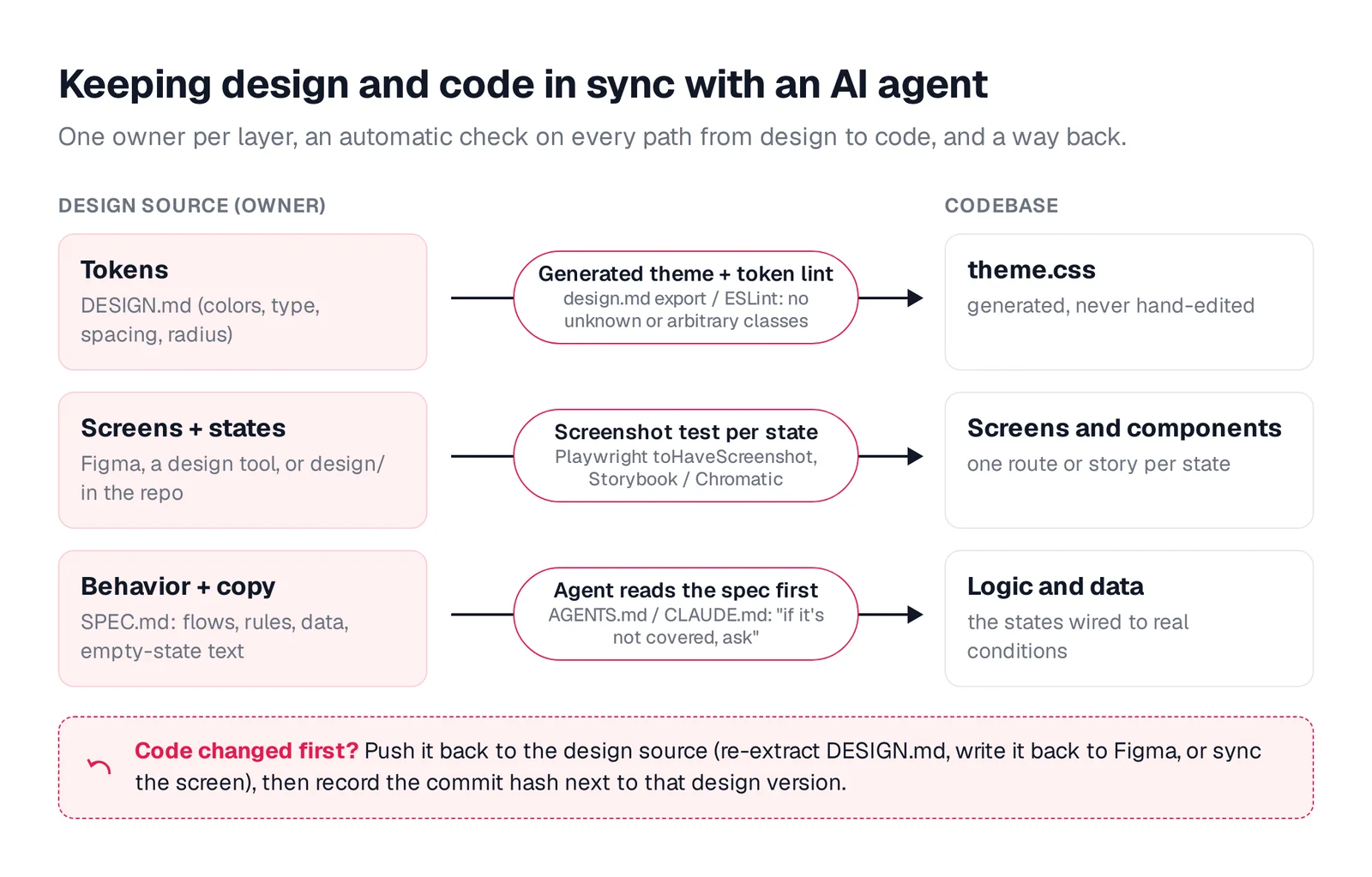
Task: Click the curved return arrow icon
Action: [99, 766]
